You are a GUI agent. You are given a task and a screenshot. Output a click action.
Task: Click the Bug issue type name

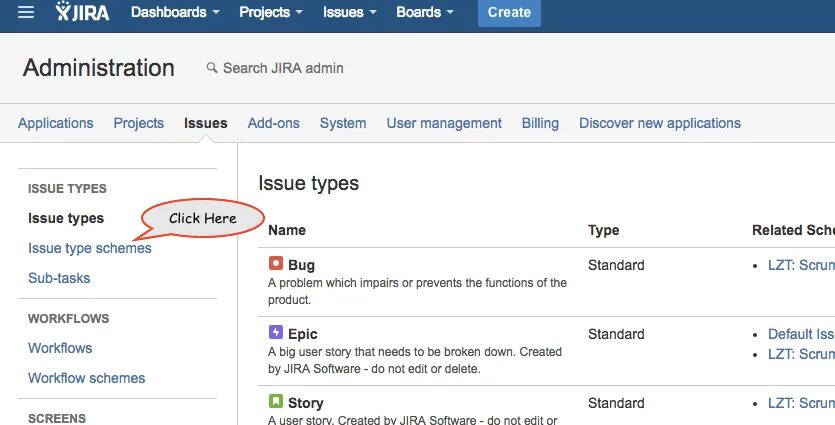coord(301,265)
